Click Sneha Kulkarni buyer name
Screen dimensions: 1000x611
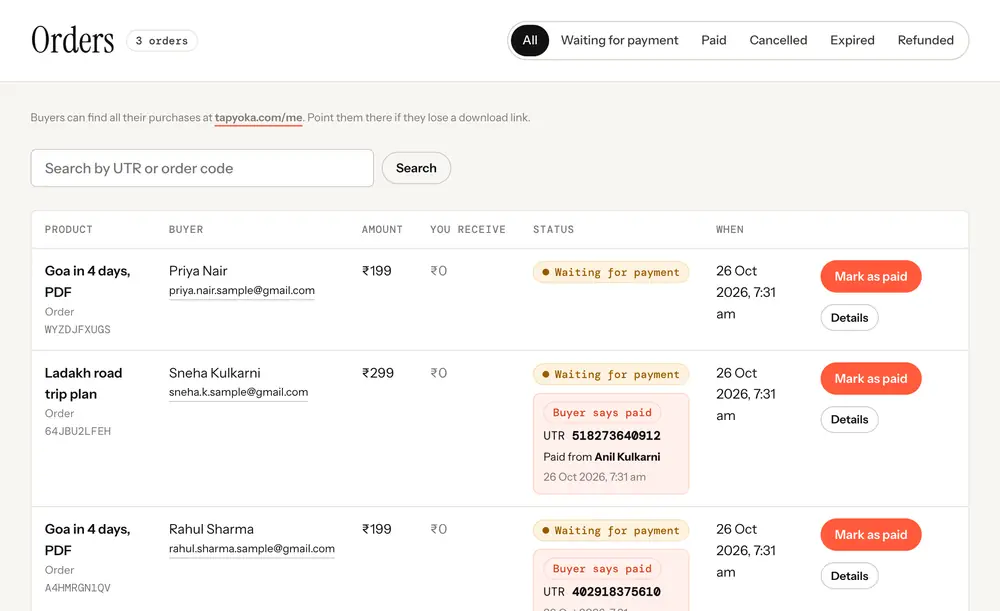pyautogui.click(x=214, y=373)
